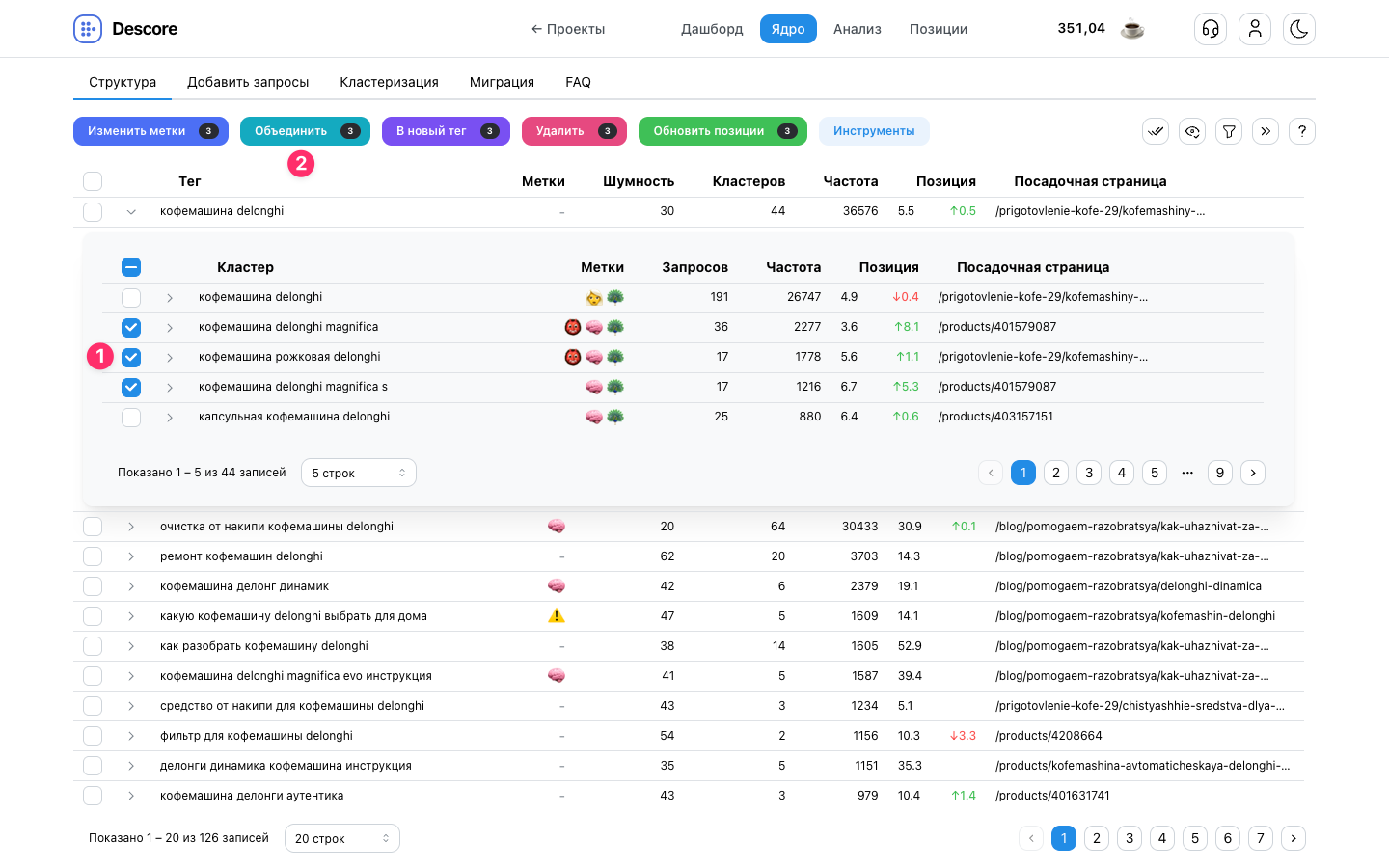Expand 'кофемашина рожковая delonghi' cluster row
1389x868 pixels.
(170, 357)
